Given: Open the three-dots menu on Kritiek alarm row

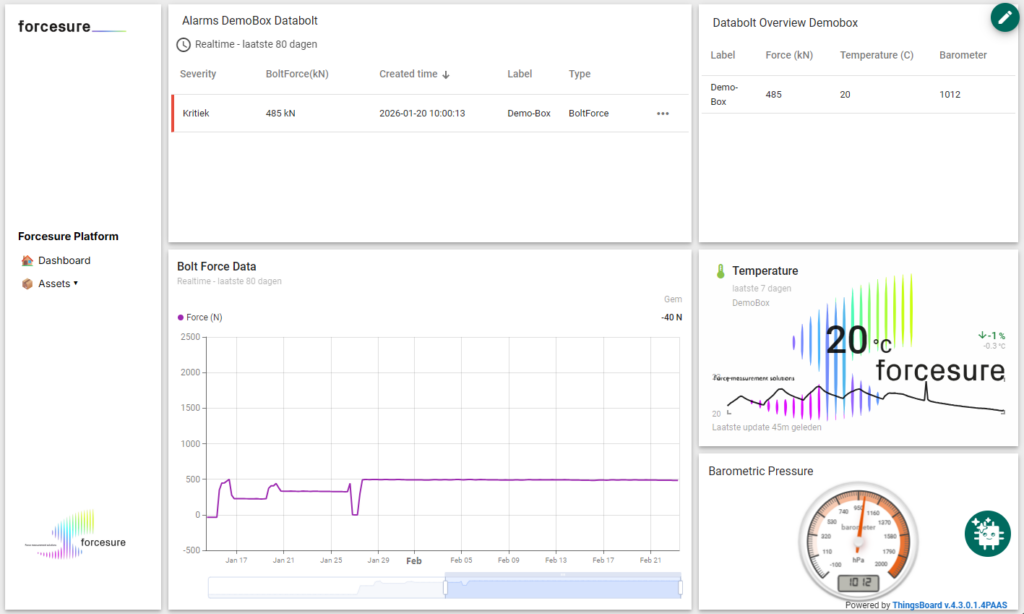Looking at the screenshot, I should coord(662,113).
